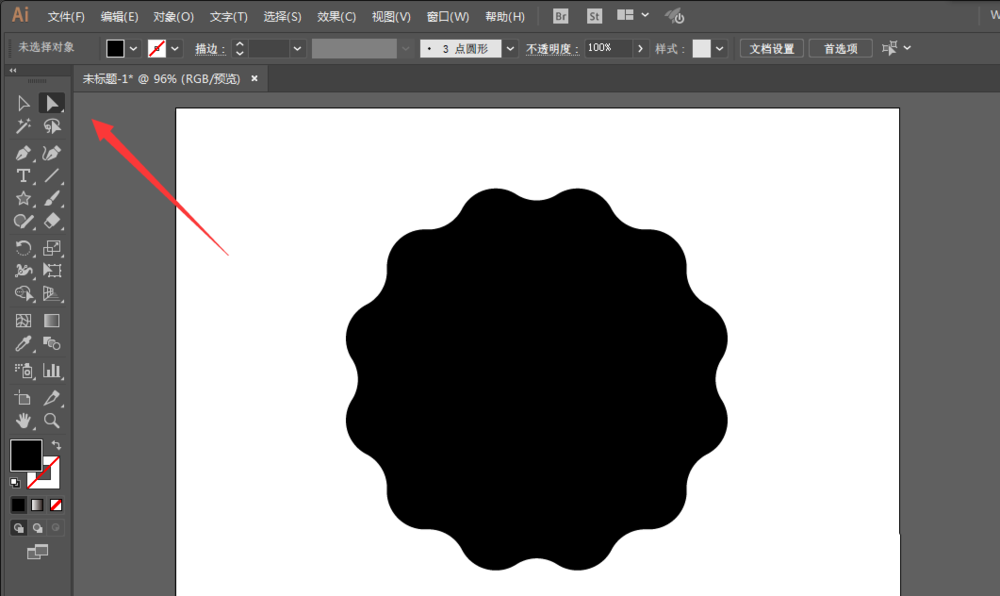Click the align-to options icon in control bar

889,48
